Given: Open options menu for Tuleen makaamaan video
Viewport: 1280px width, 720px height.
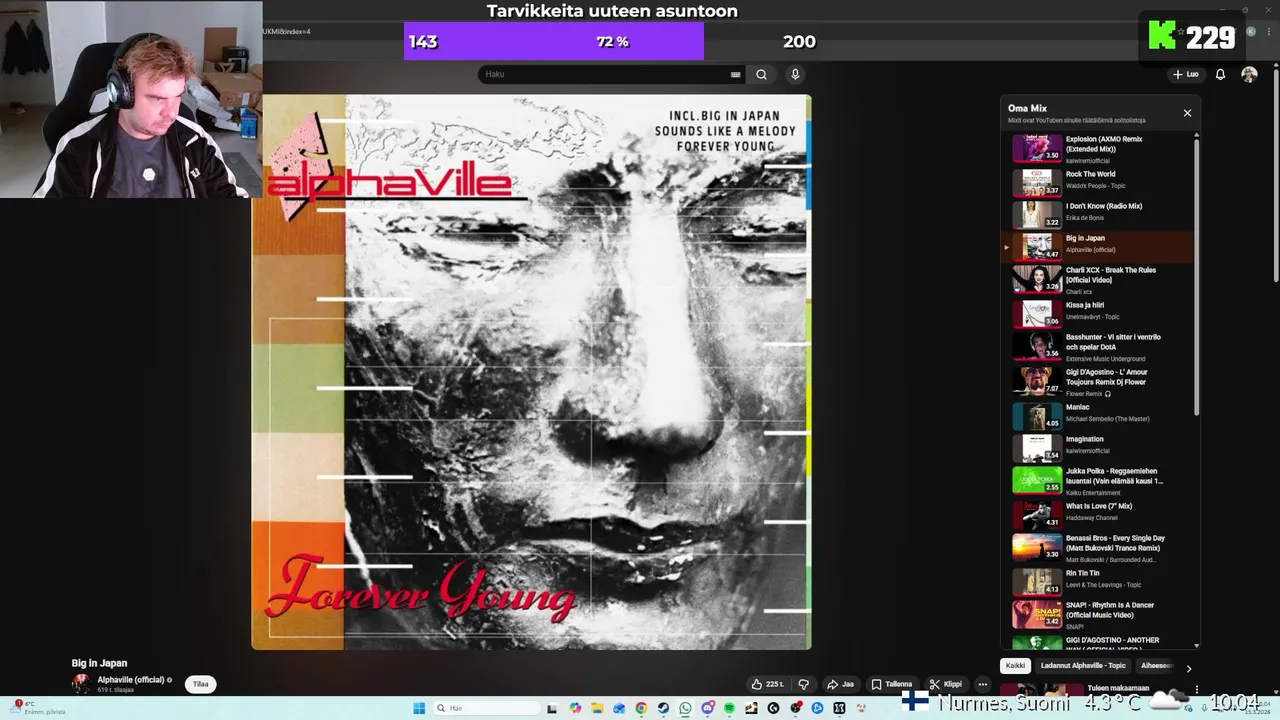Looking at the screenshot, I should coord(1196,689).
